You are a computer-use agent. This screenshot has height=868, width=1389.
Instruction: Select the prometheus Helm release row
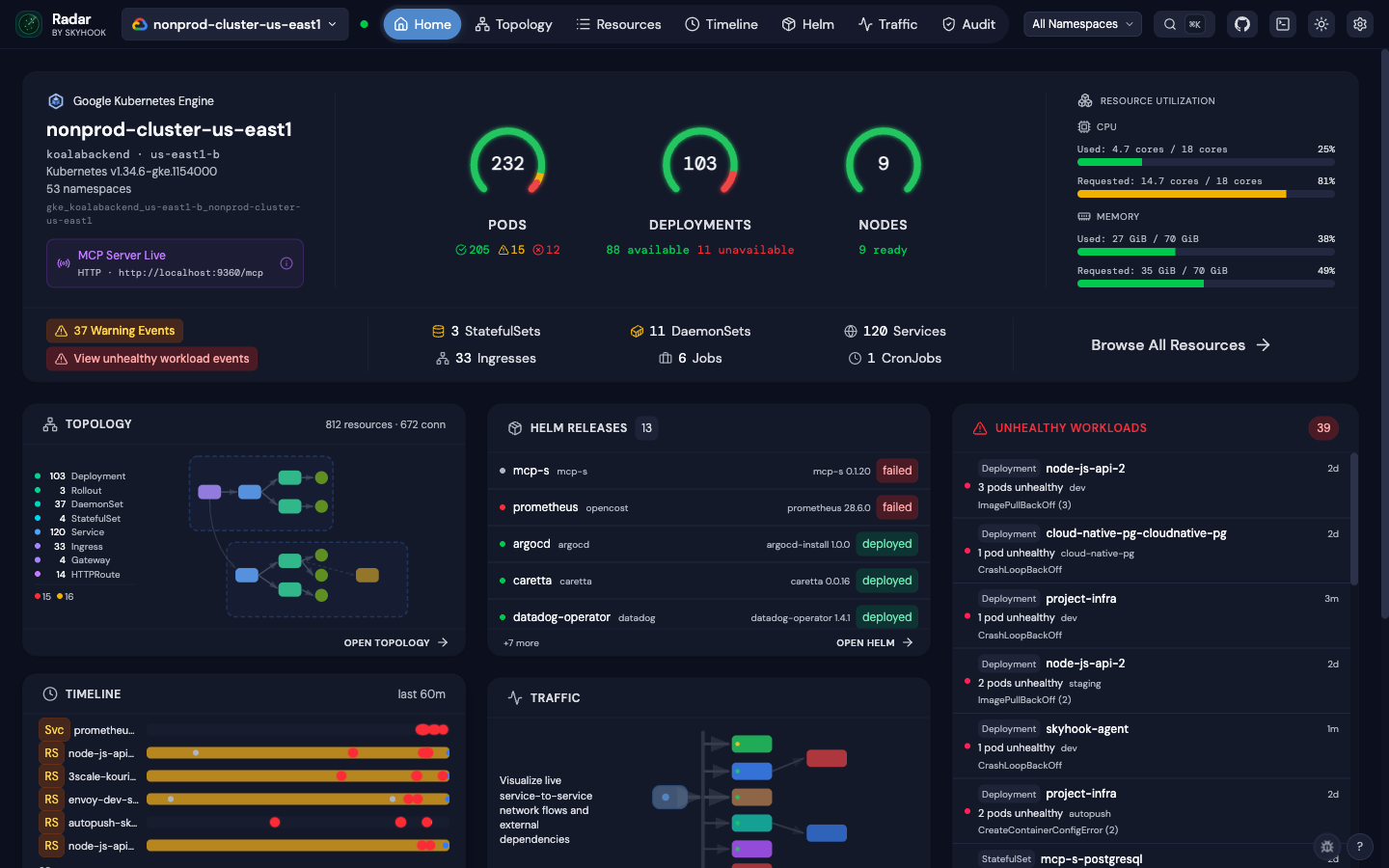(x=709, y=507)
